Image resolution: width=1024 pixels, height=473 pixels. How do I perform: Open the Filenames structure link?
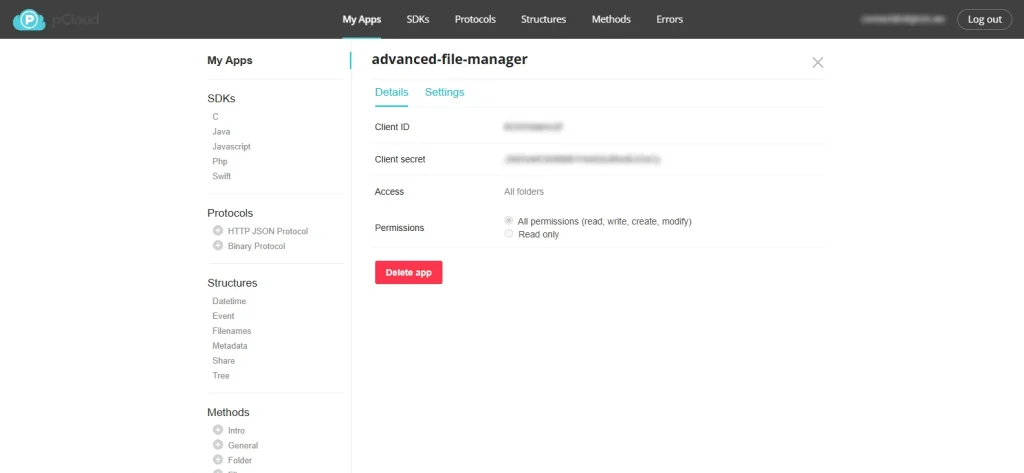tap(232, 331)
